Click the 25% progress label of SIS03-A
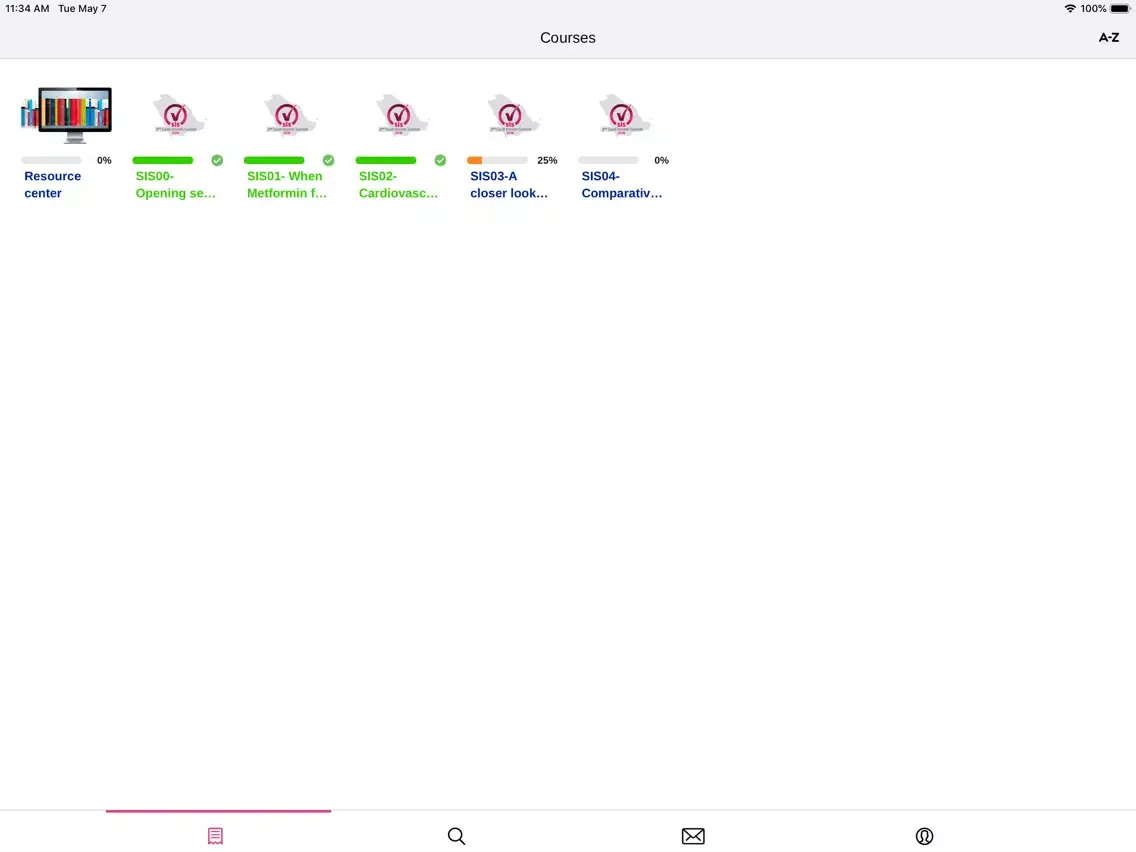The width and height of the screenshot is (1136, 852). coord(547,160)
